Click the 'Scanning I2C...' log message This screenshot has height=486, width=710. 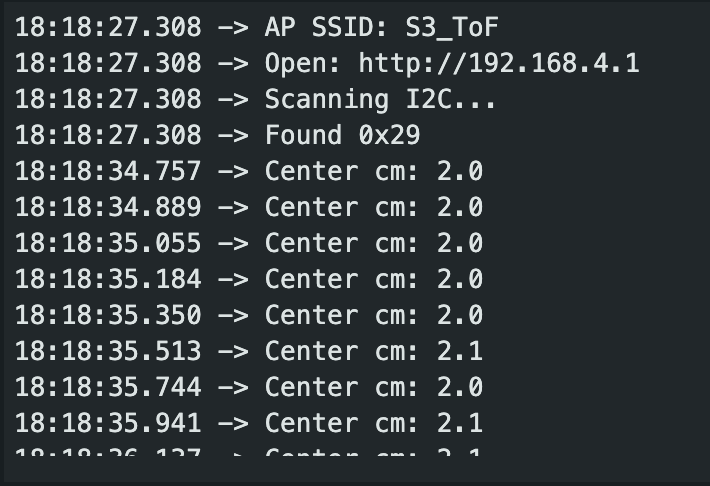381,99
